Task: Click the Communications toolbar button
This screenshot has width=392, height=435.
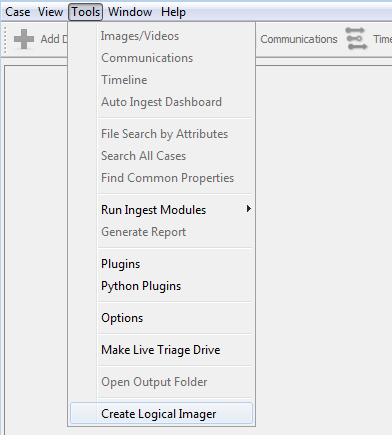Action: click(x=299, y=39)
